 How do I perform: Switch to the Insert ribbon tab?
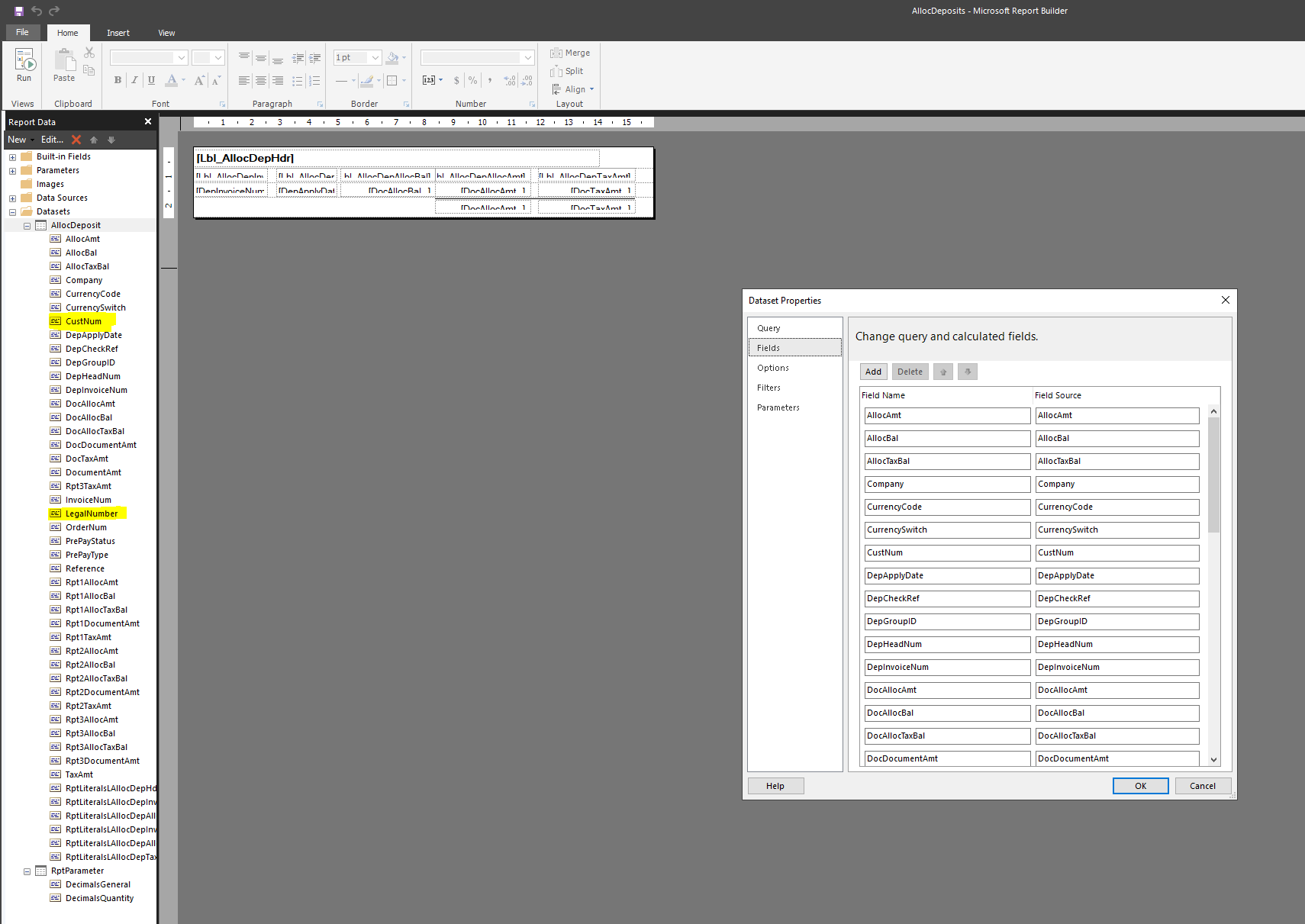pos(118,33)
